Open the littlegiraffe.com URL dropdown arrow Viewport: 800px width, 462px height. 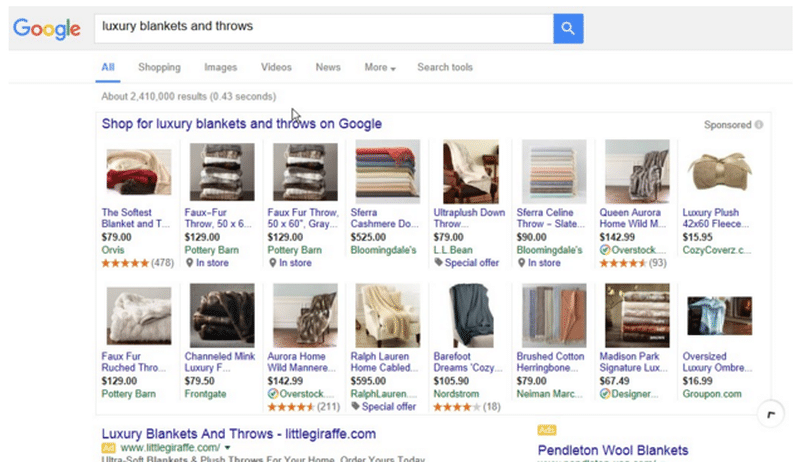228,448
